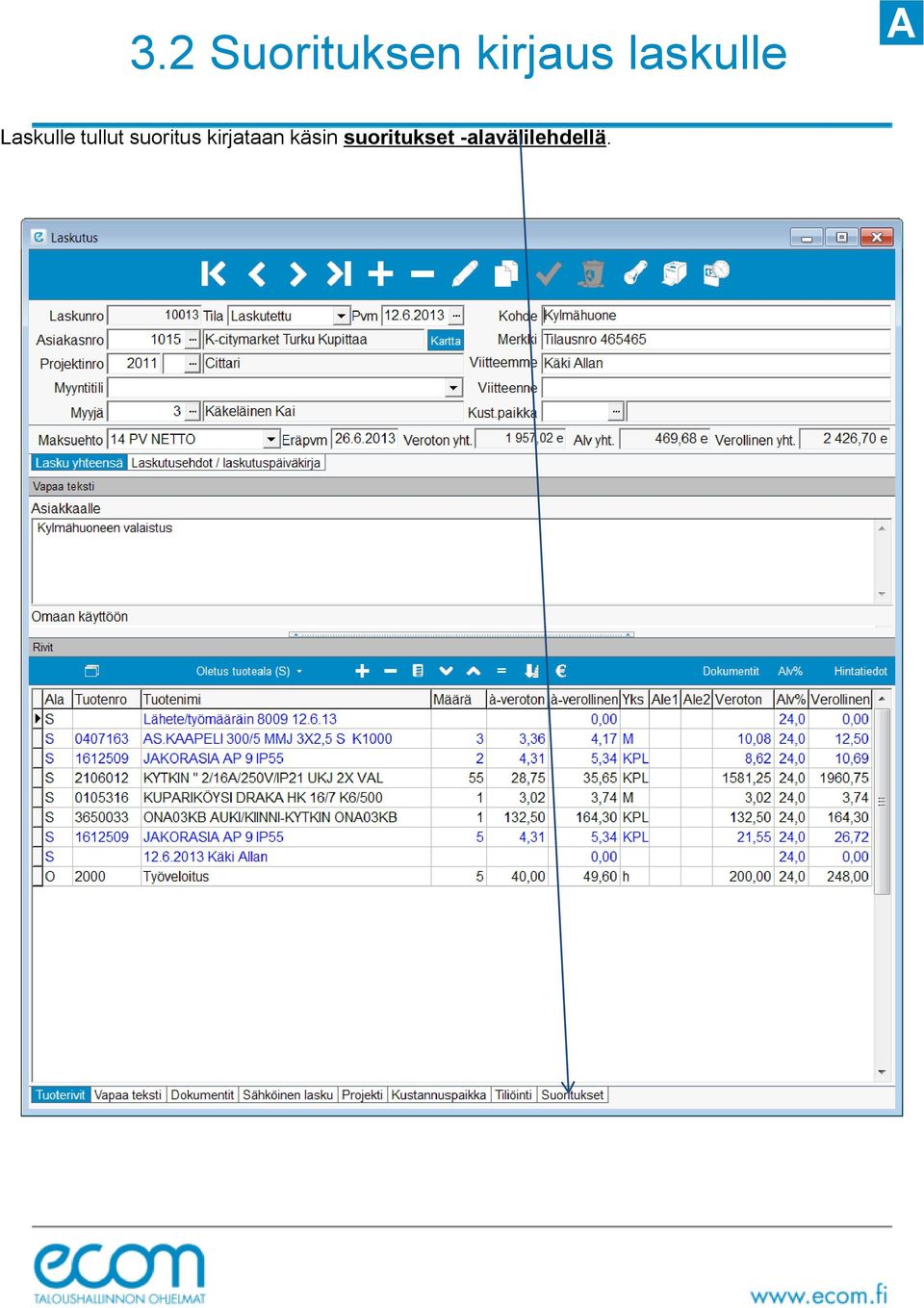This screenshot has height=1308, width=924.
Task: Click the sort-down arrow icon in Rivit toolbar
Action: tap(531, 671)
